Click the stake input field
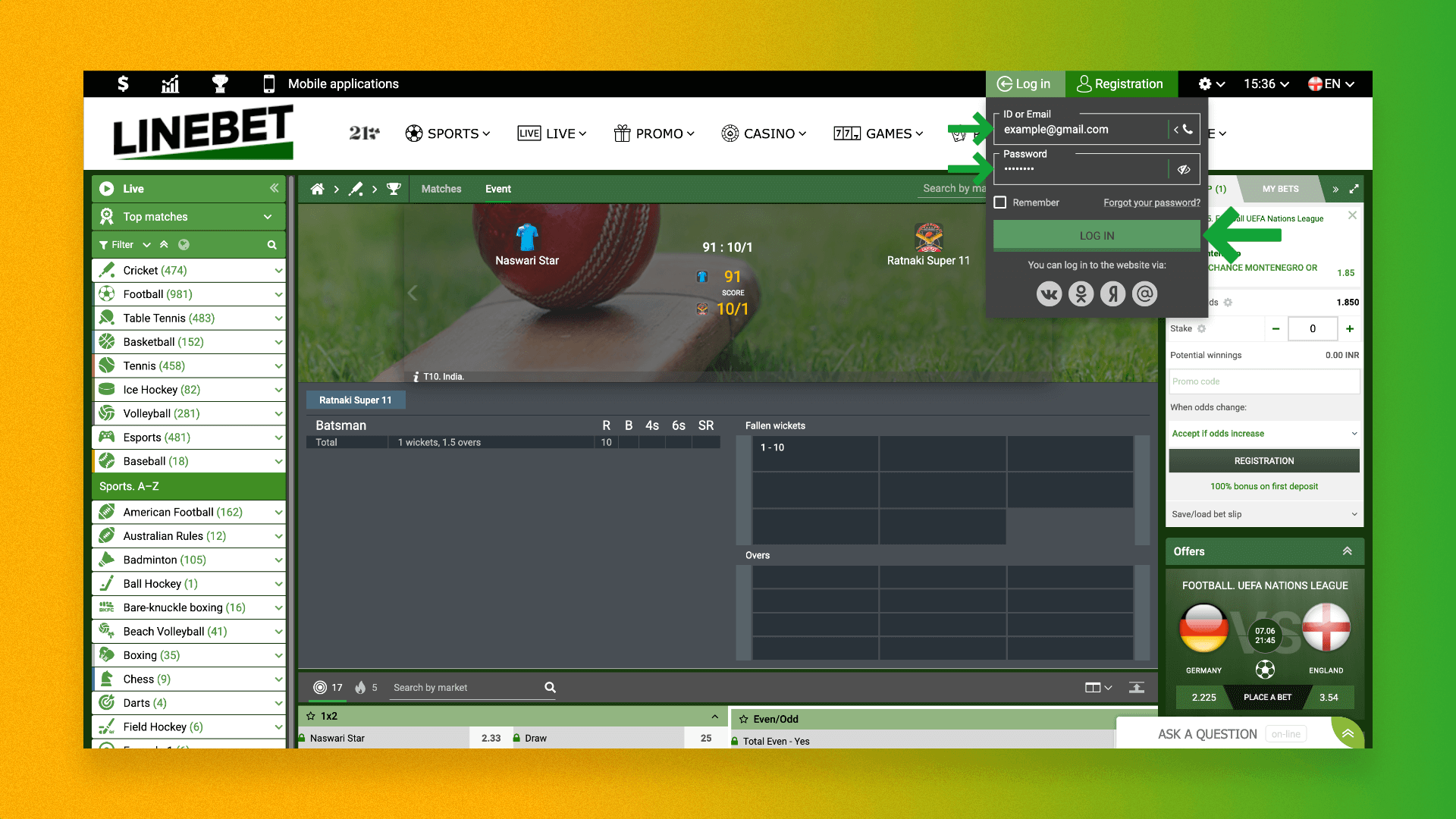This screenshot has width=1456, height=819. (x=1311, y=328)
